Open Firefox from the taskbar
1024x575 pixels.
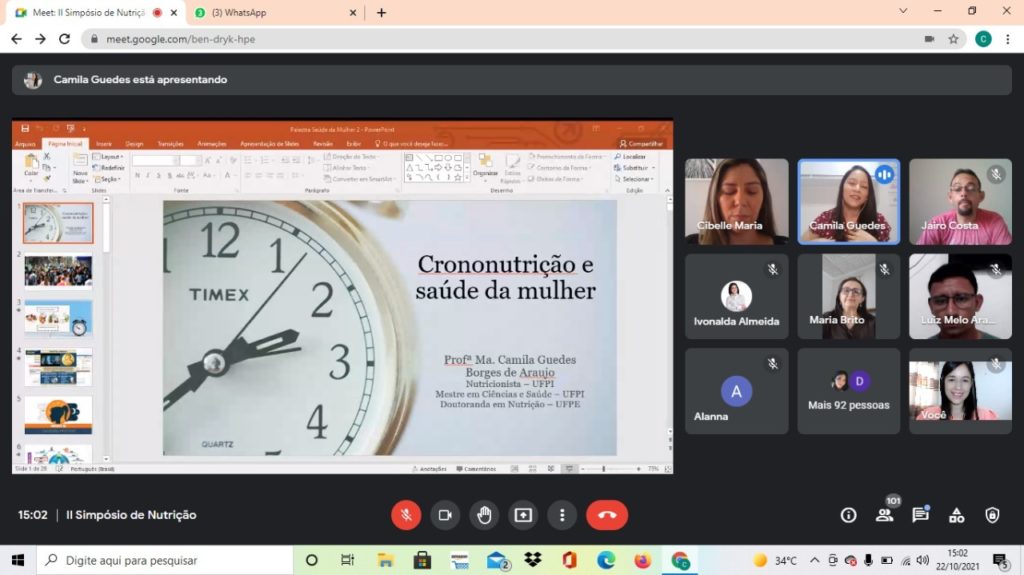pos(642,560)
